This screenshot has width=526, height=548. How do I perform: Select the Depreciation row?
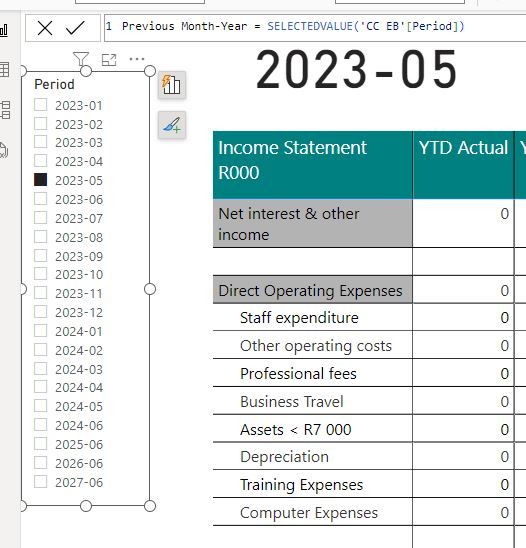click(x=312, y=456)
